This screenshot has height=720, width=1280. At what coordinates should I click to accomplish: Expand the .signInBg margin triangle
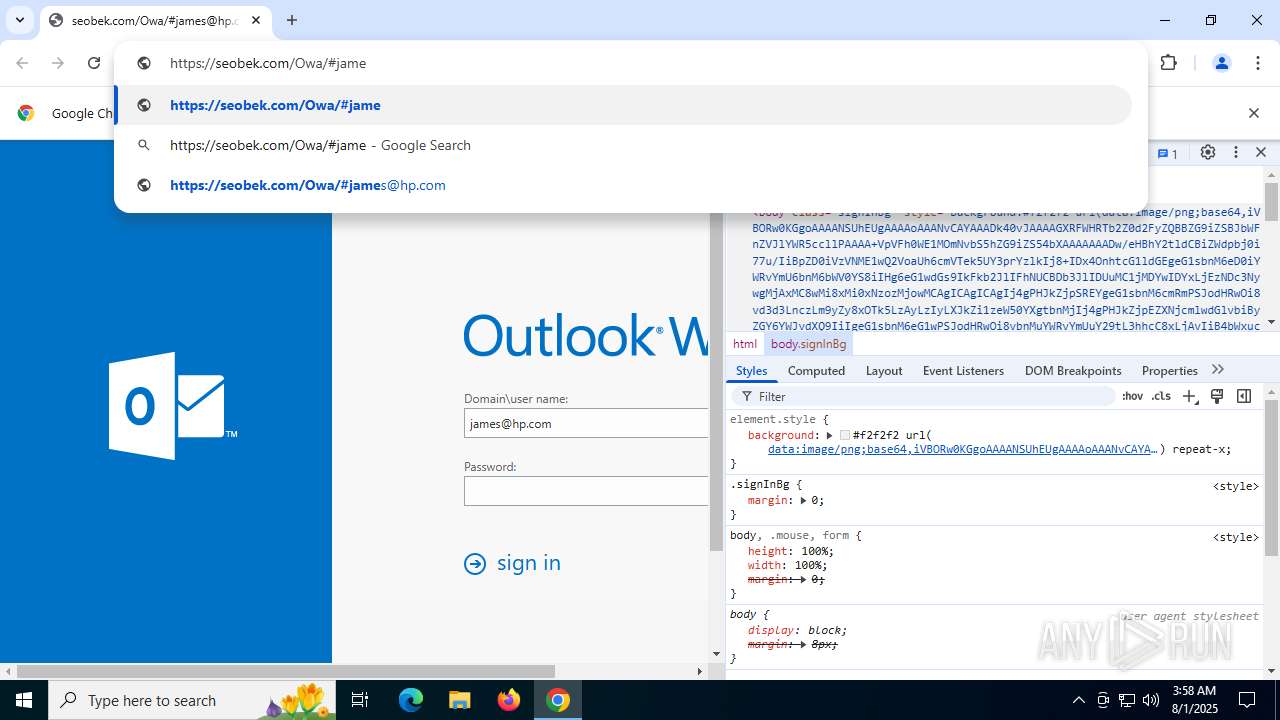[x=803, y=500]
